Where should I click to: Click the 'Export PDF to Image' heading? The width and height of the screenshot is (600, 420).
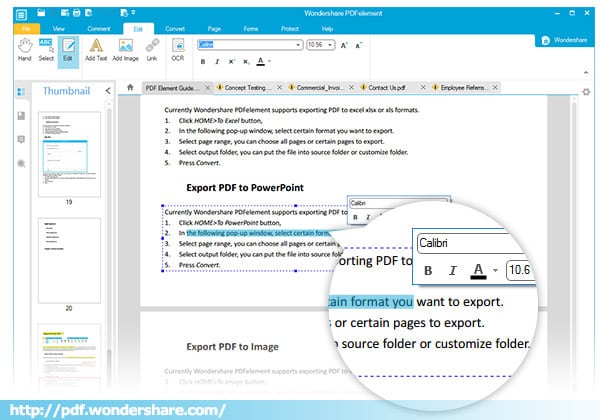pos(232,347)
